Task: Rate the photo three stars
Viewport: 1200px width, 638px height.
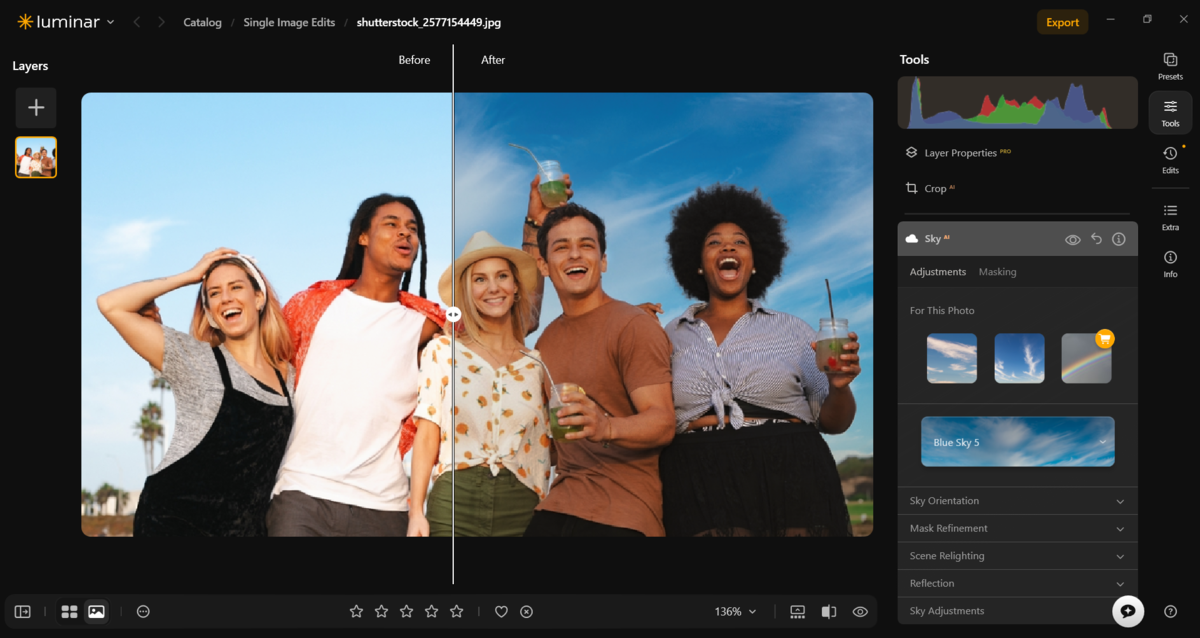Action: (x=406, y=611)
